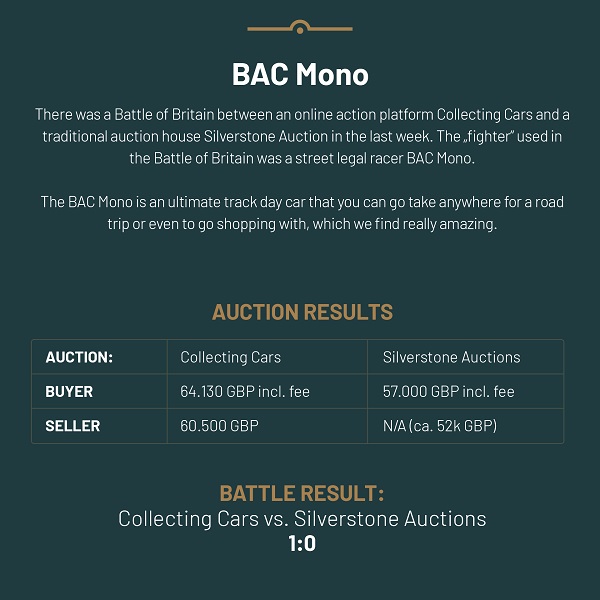Click the AUCTION RESULTS heading
Screen dimensions: 600x600
click(x=302, y=312)
